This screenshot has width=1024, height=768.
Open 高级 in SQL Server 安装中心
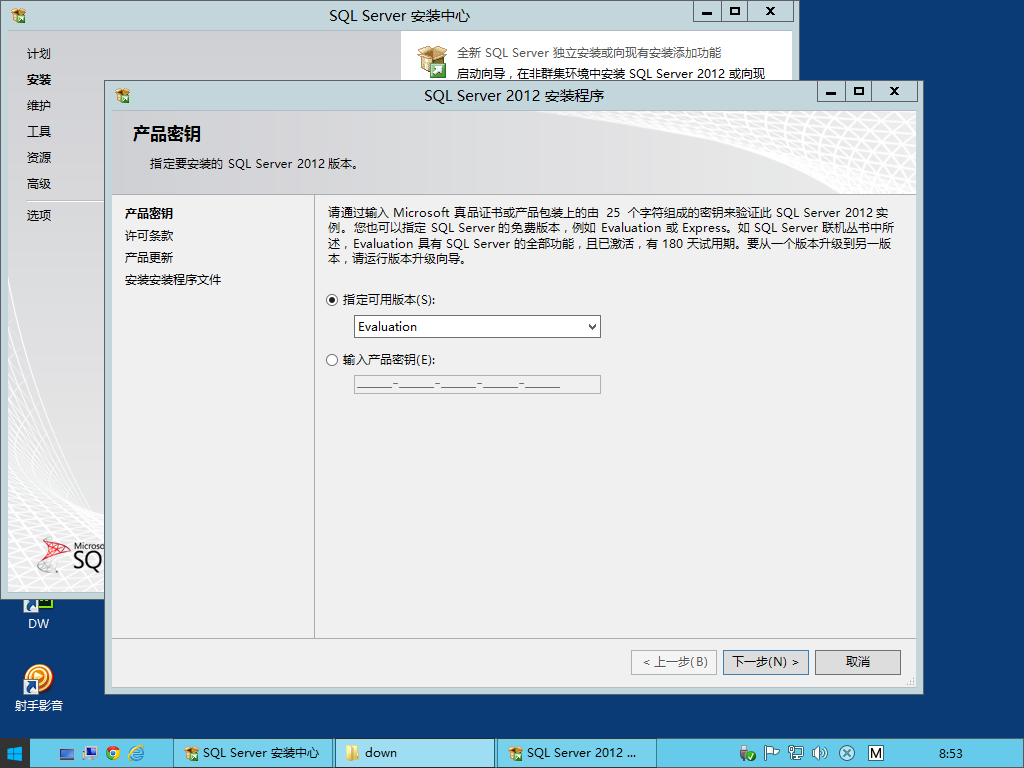(39, 184)
